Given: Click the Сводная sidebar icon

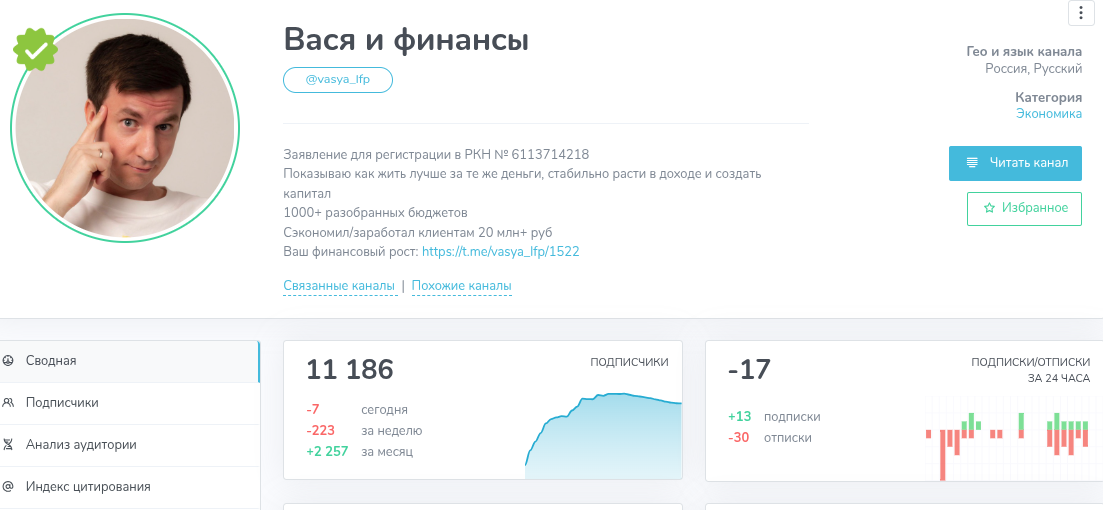Looking at the screenshot, I should [x=8, y=361].
